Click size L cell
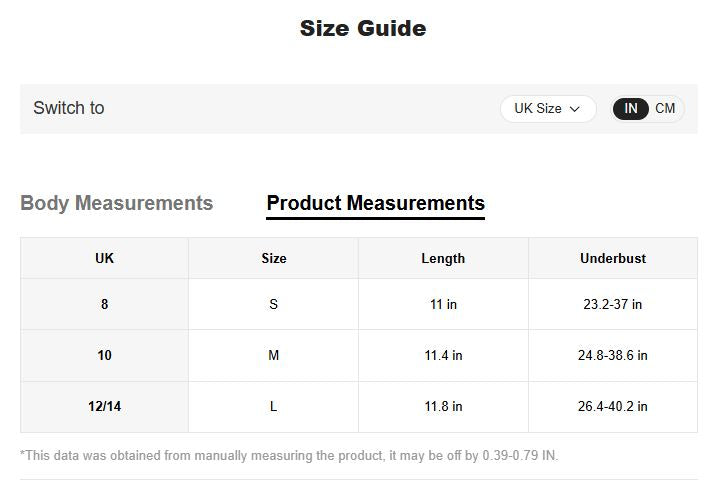709x489 pixels. (x=273, y=406)
